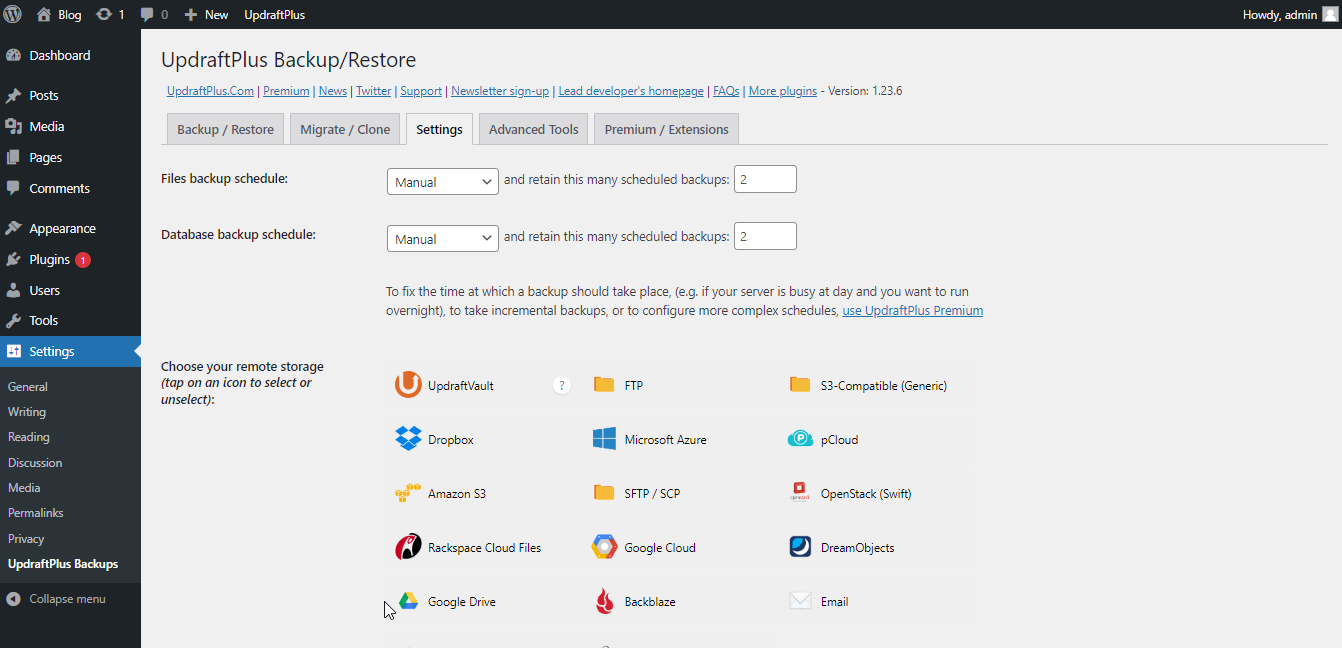Select the Dropbox icon
1342x648 pixels.
[x=408, y=439]
